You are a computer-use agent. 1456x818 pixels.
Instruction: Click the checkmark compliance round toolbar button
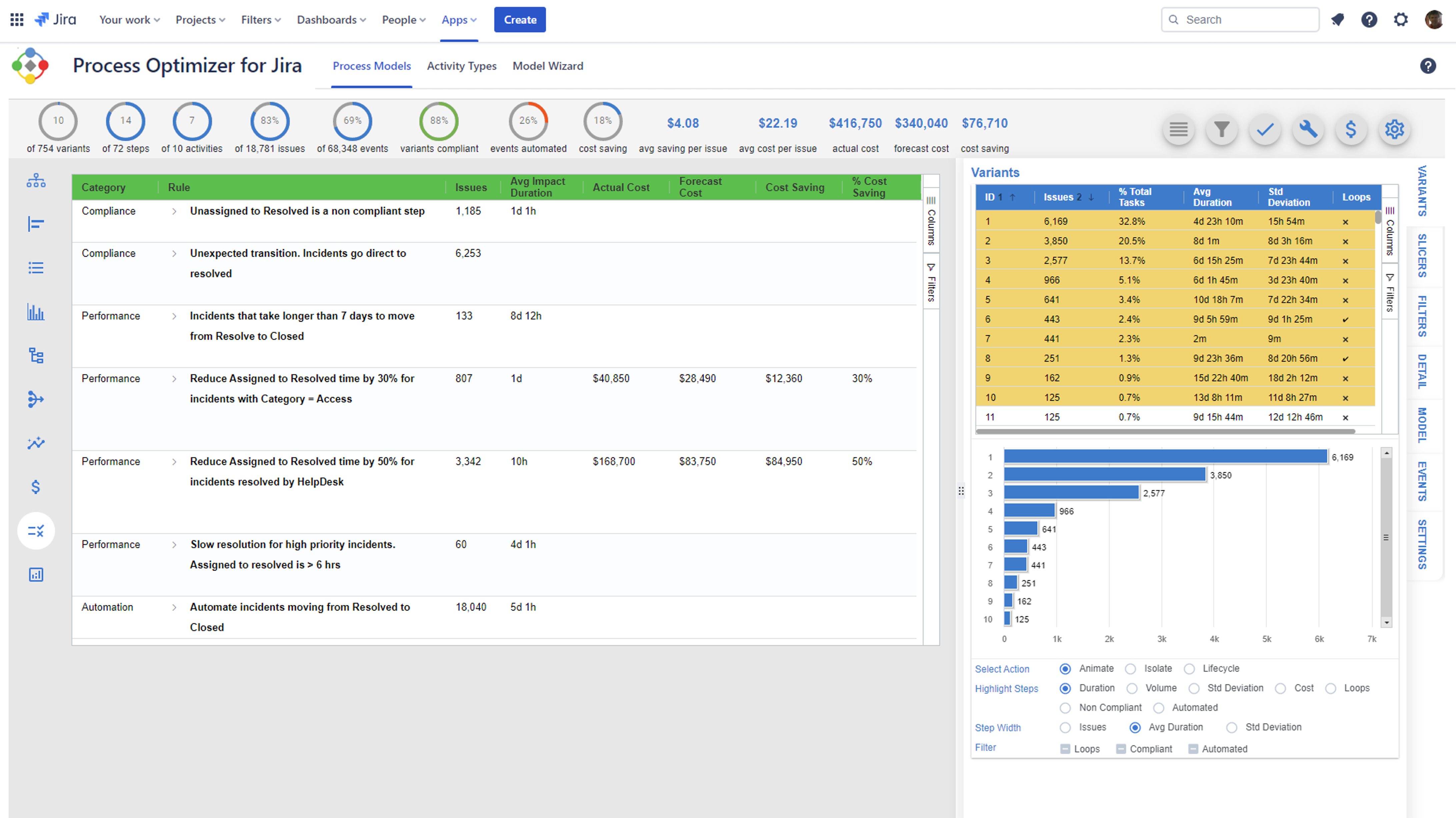point(1265,129)
